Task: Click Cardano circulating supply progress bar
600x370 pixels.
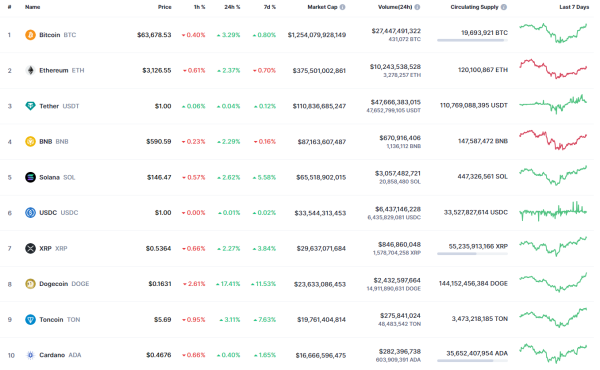Action: [x=473, y=360]
